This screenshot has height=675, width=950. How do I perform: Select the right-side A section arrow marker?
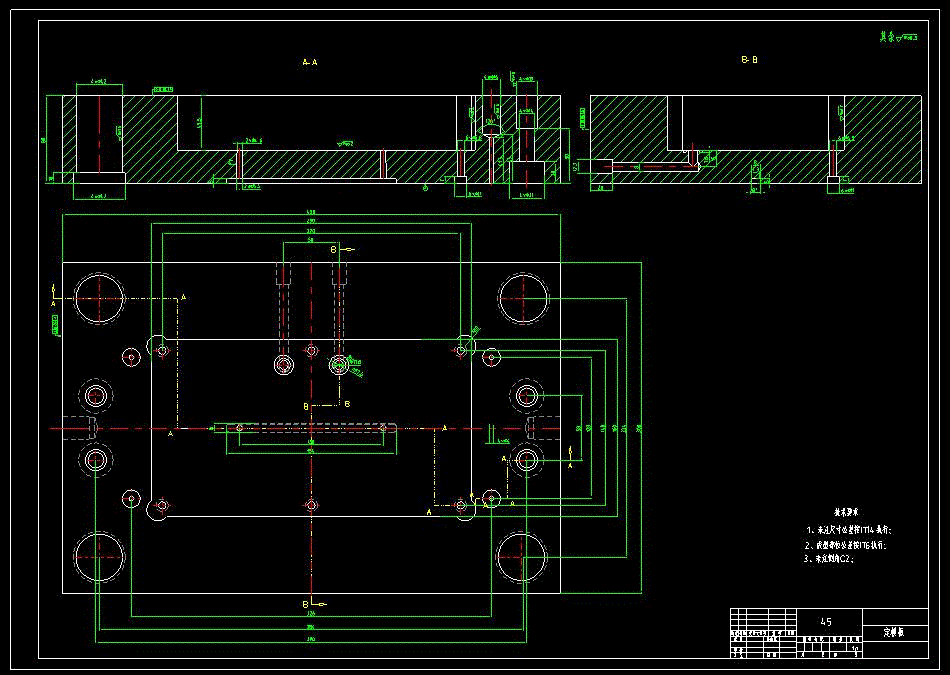point(570,458)
